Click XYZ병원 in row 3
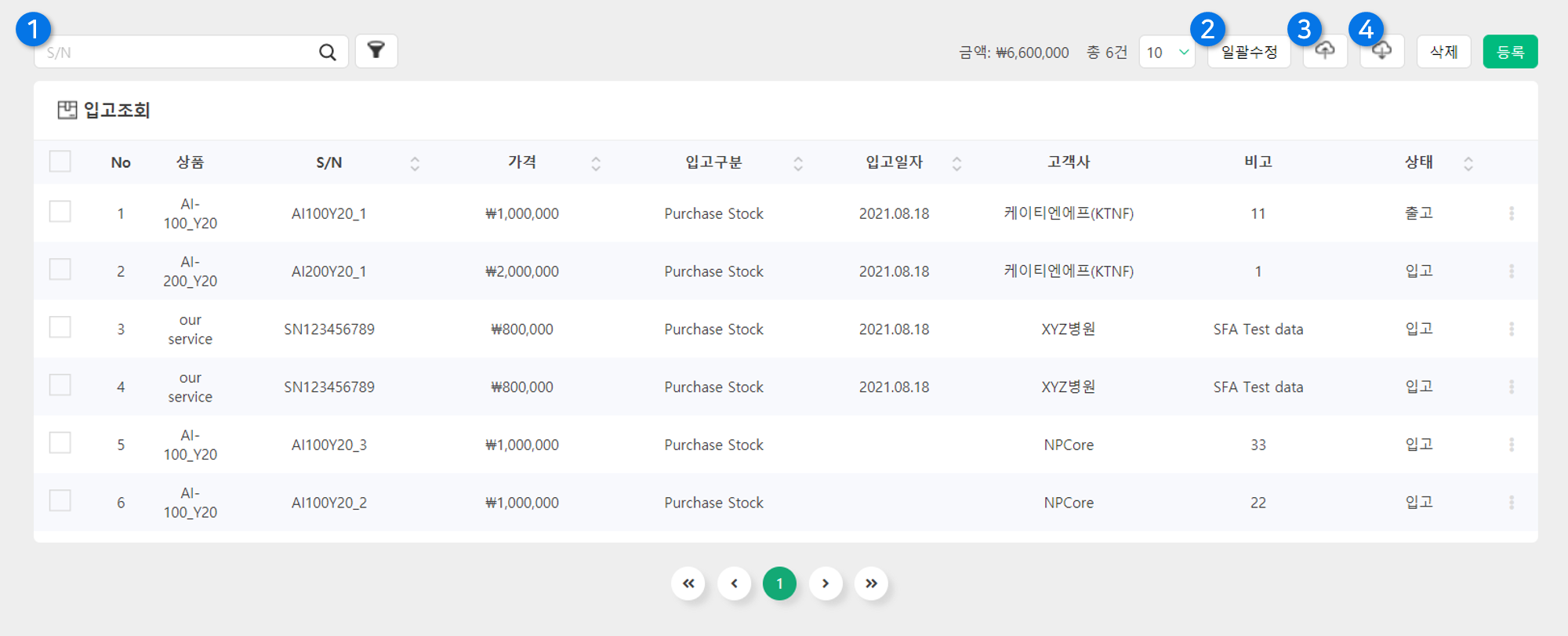This screenshot has width=1568, height=636. pyautogui.click(x=1069, y=329)
